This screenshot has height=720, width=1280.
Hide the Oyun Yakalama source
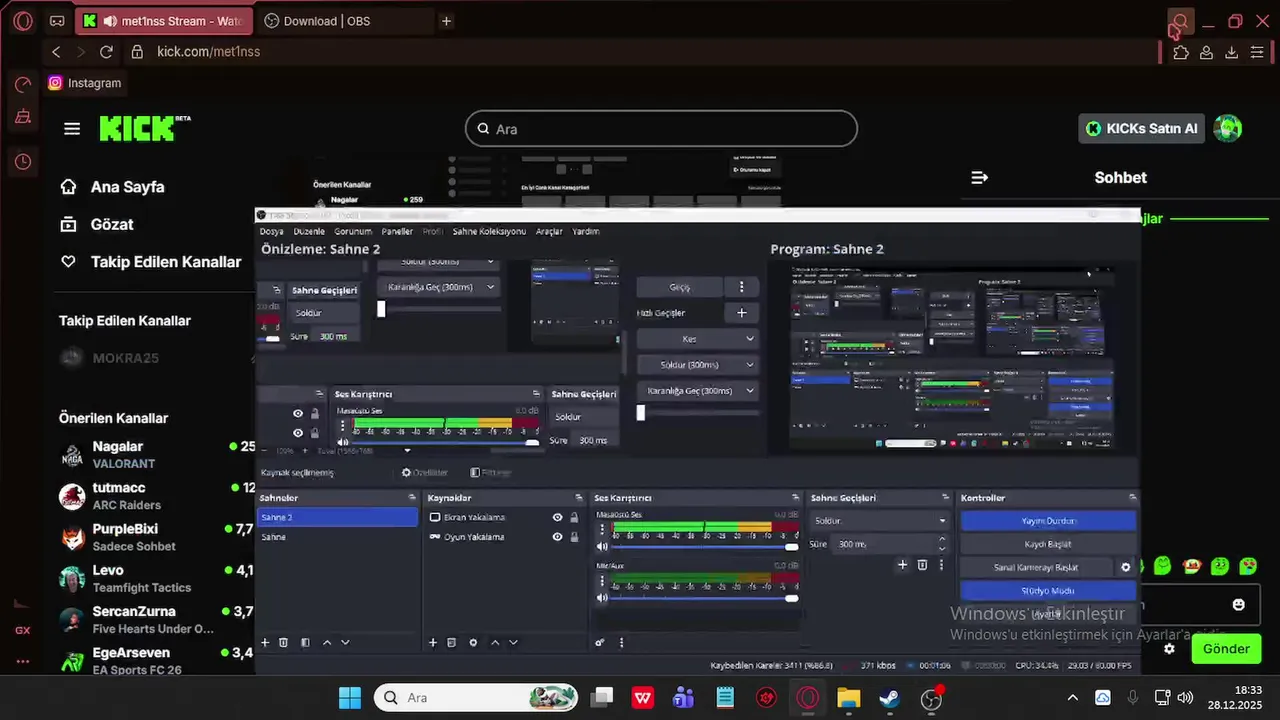pos(557,537)
